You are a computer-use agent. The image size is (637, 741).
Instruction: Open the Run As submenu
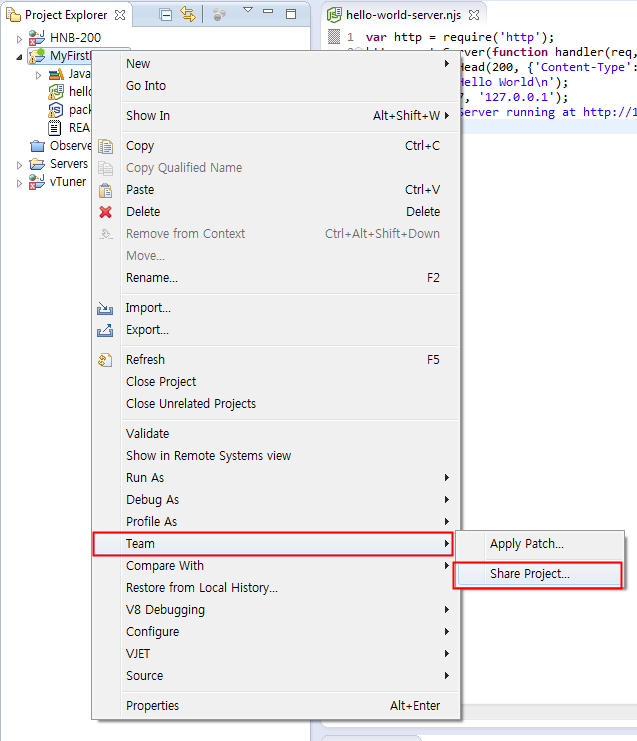click(276, 478)
